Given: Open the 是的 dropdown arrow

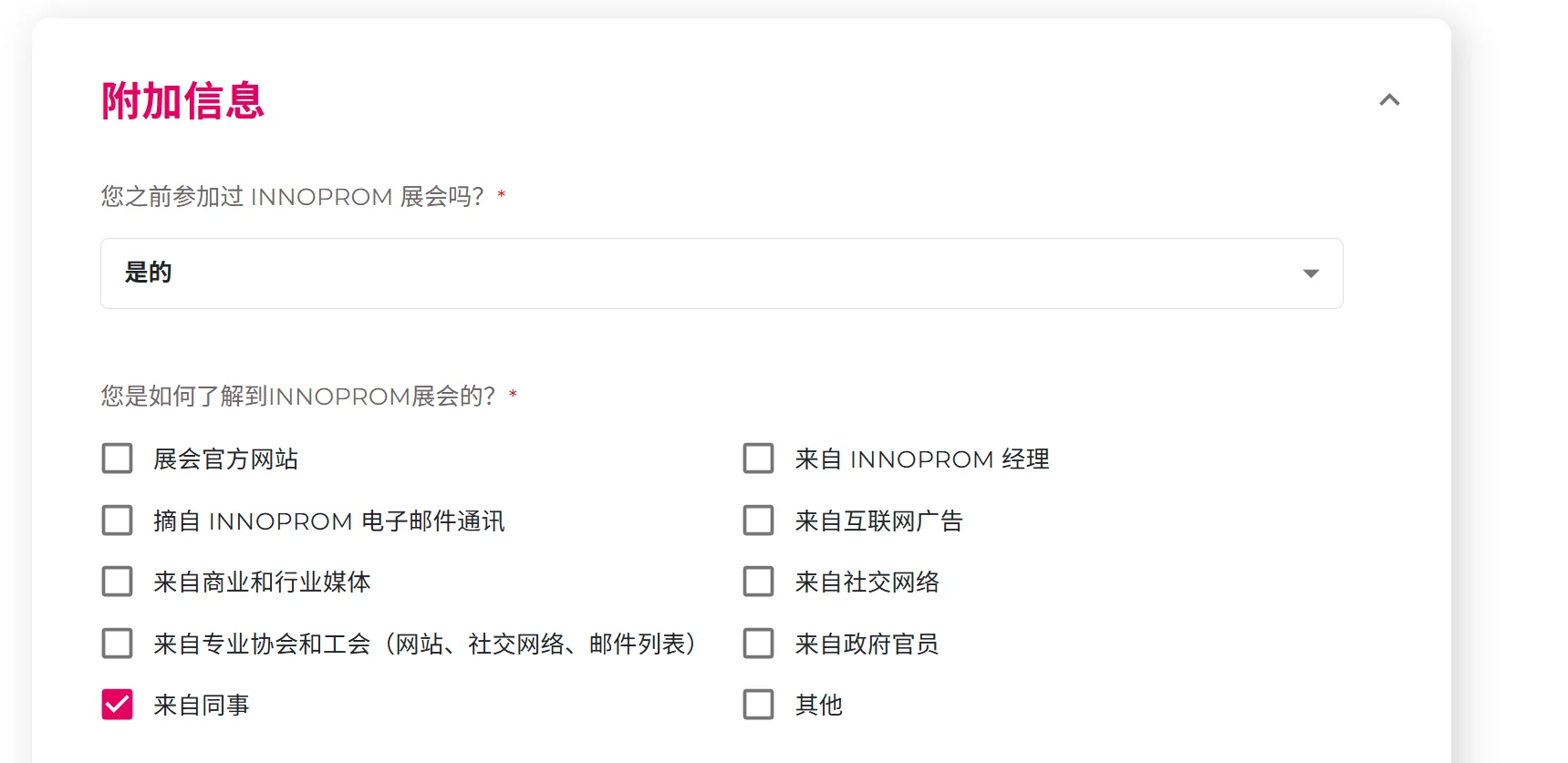Looking at the screenshot, I should tap(1311, 273).
